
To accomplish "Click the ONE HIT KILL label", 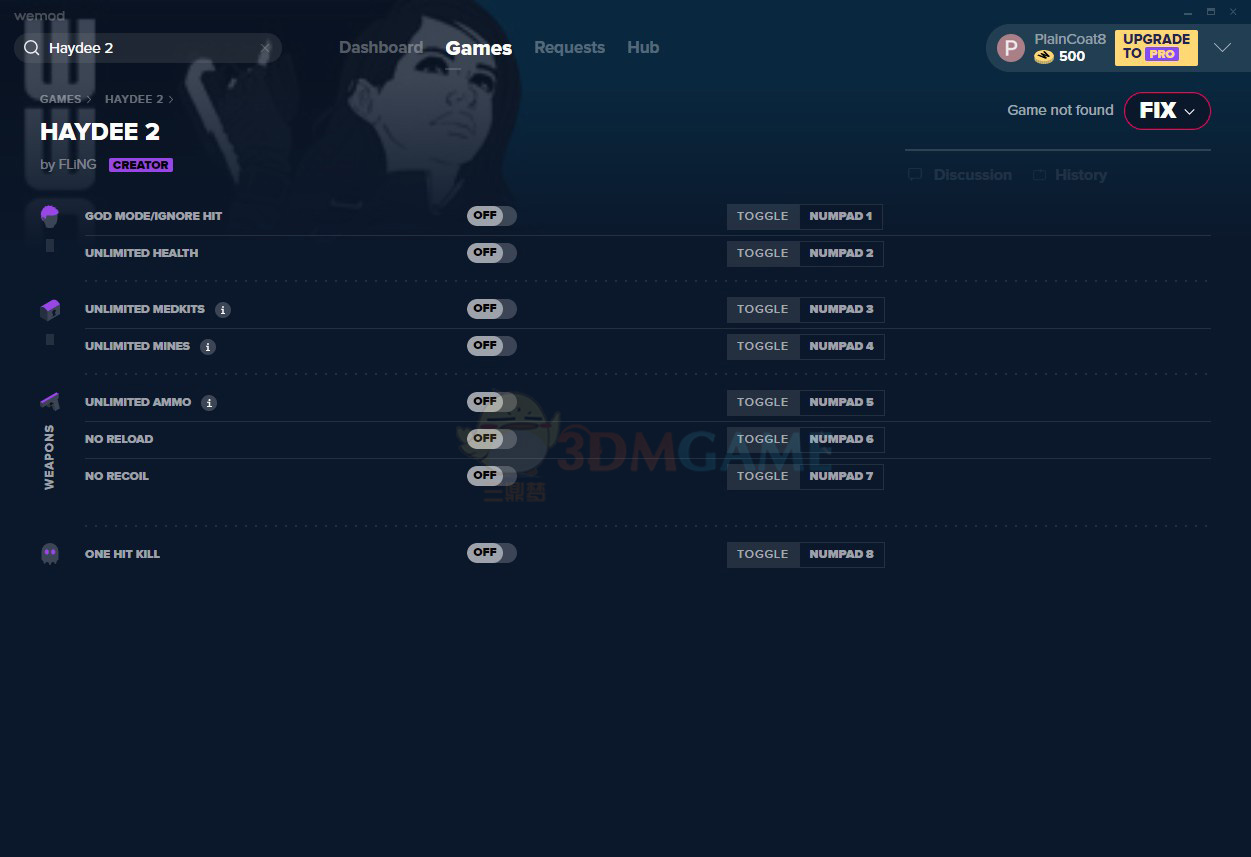I will coord(122,554).
